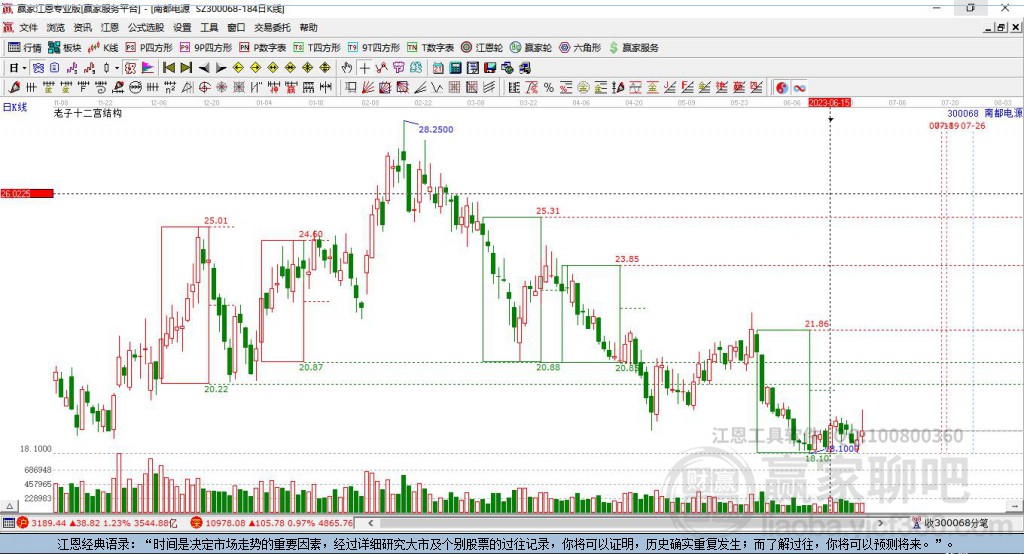Select the circle target crosshair tool
1024x554 pixels.
pyautogui.click(x=204, y=88)
